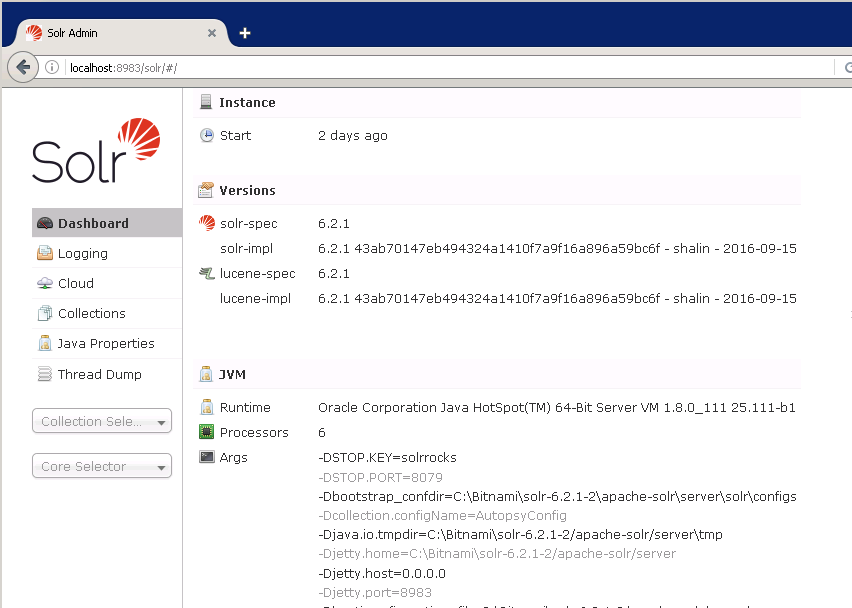Click the Dashboard gauge icon
Image resolution: width=852 pixels, height=608 pixels.
click(x=45, y=223)
